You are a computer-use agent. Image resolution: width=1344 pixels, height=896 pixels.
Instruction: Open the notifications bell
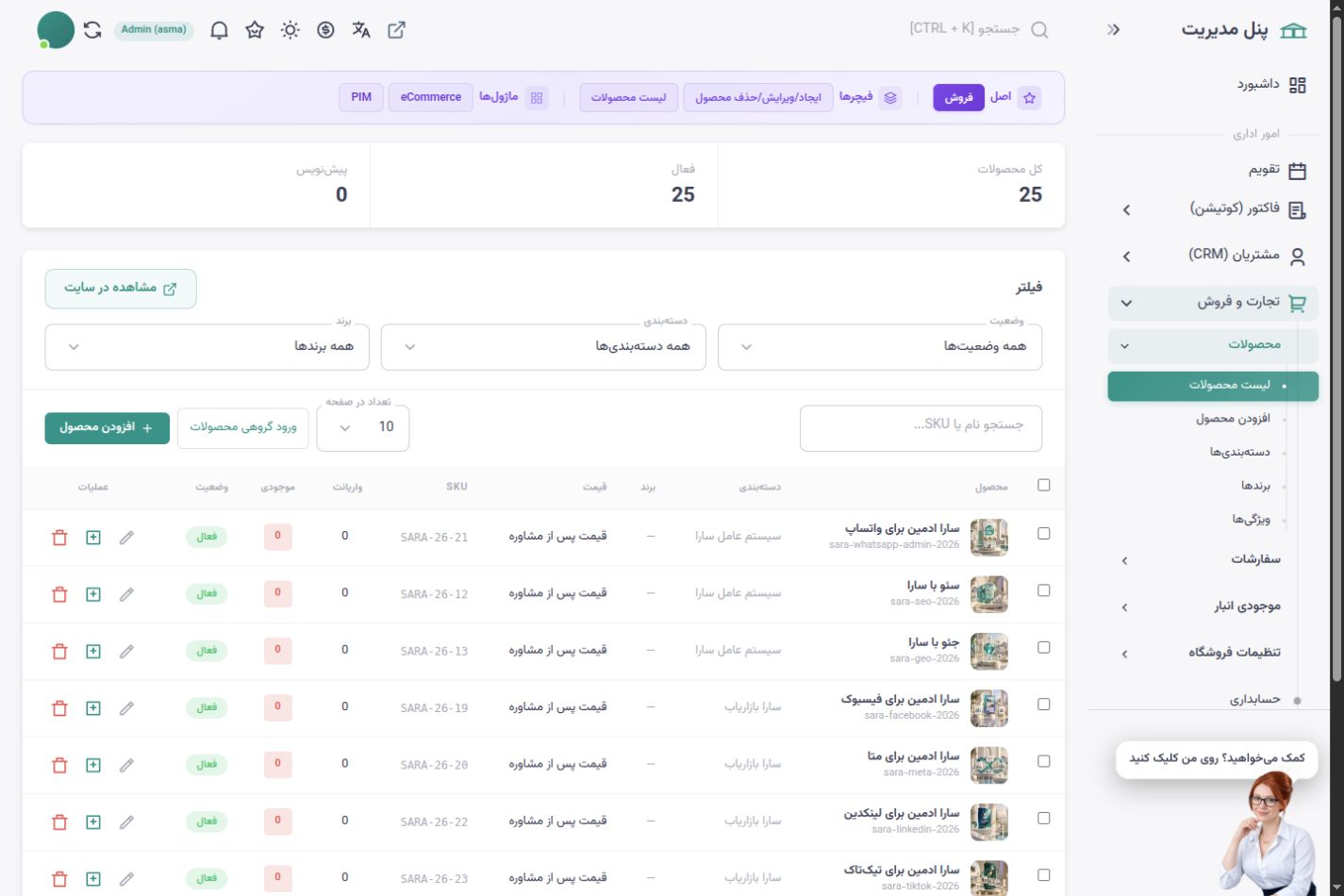click(x=219, y=30)
